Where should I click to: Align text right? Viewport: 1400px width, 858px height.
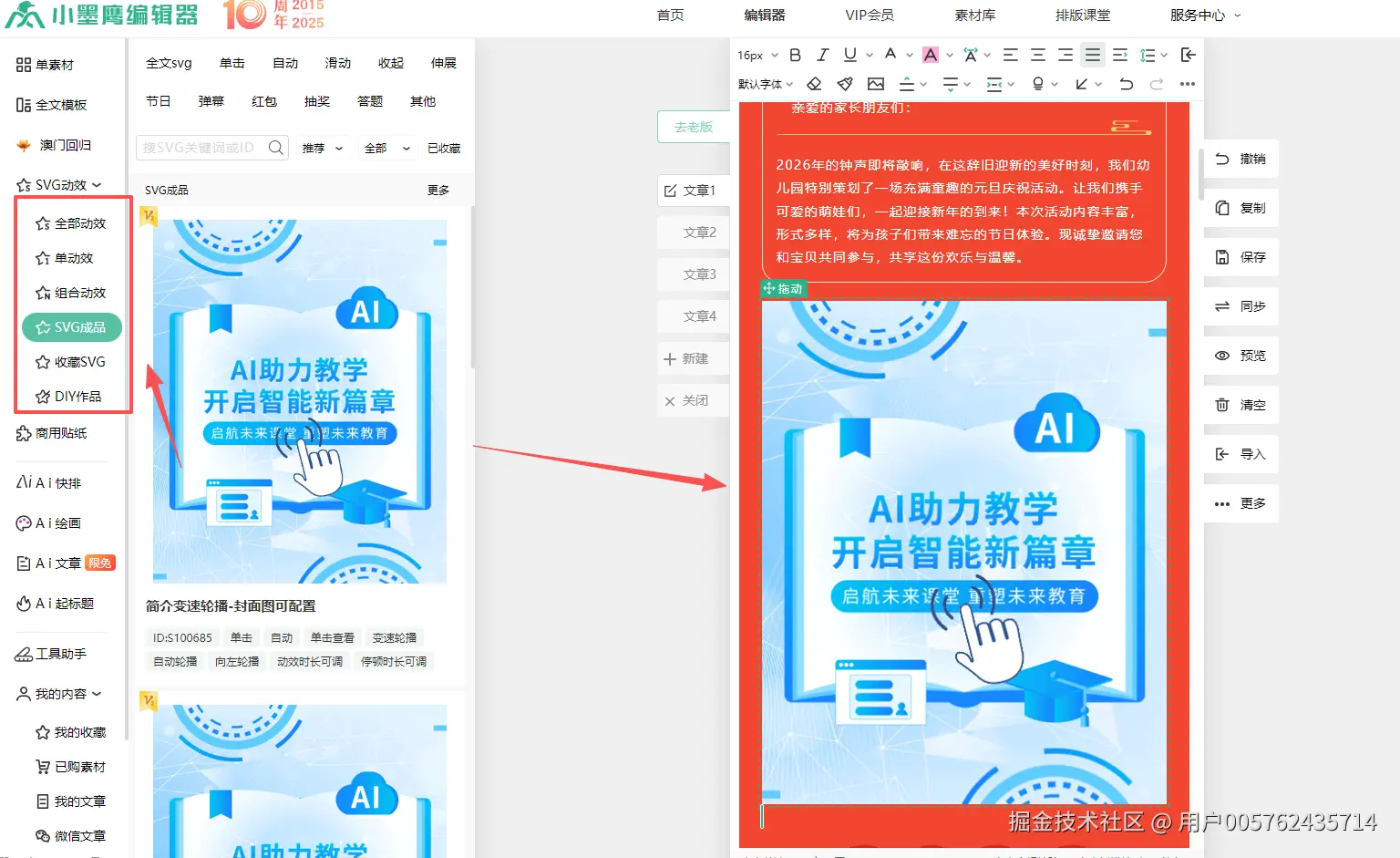pos(1065,55)
